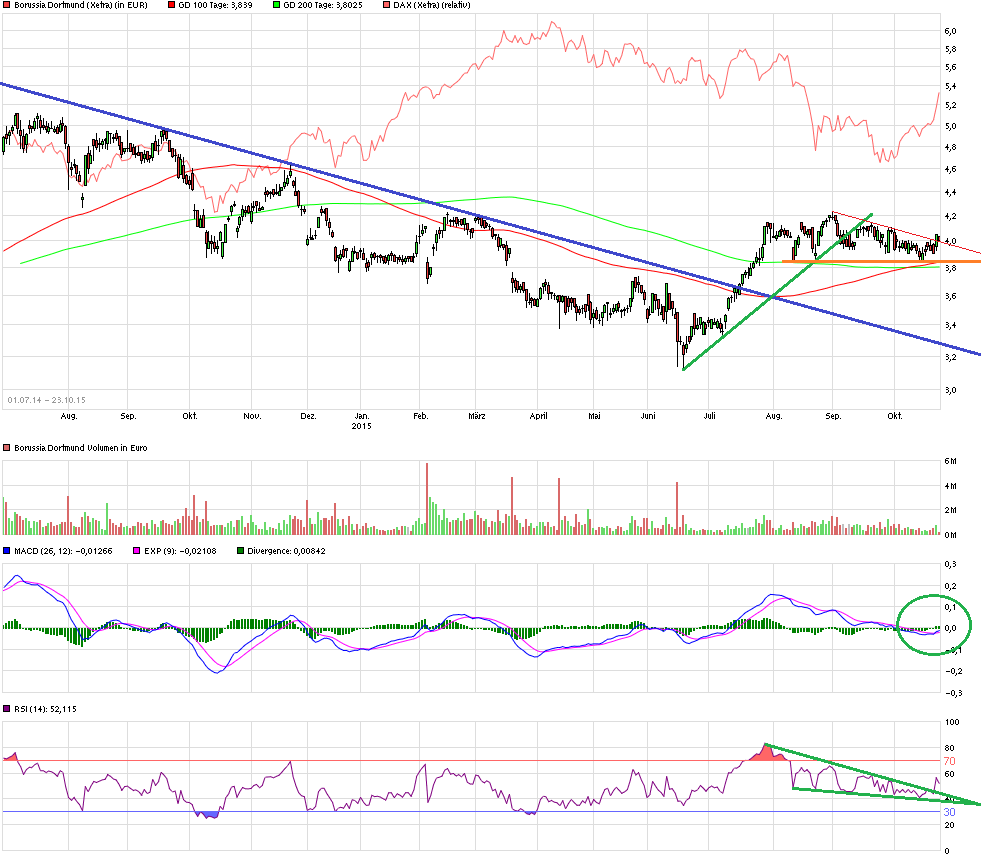Click the 'Divergence: 0,00842' label
Viewport: 981px width, 861px height.
tap(287, 551)
